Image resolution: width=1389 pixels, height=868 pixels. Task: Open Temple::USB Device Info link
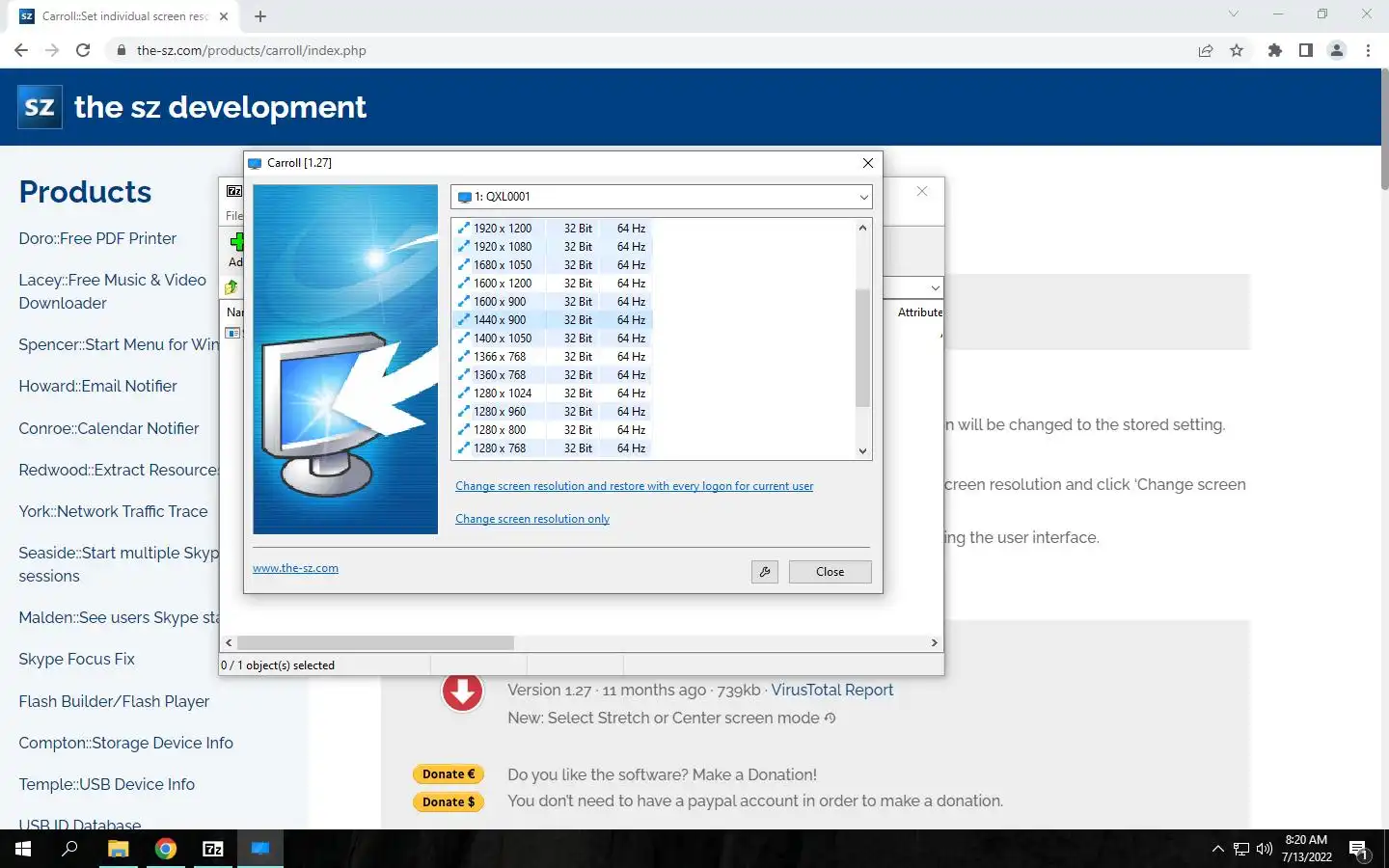tap(106, 784)
